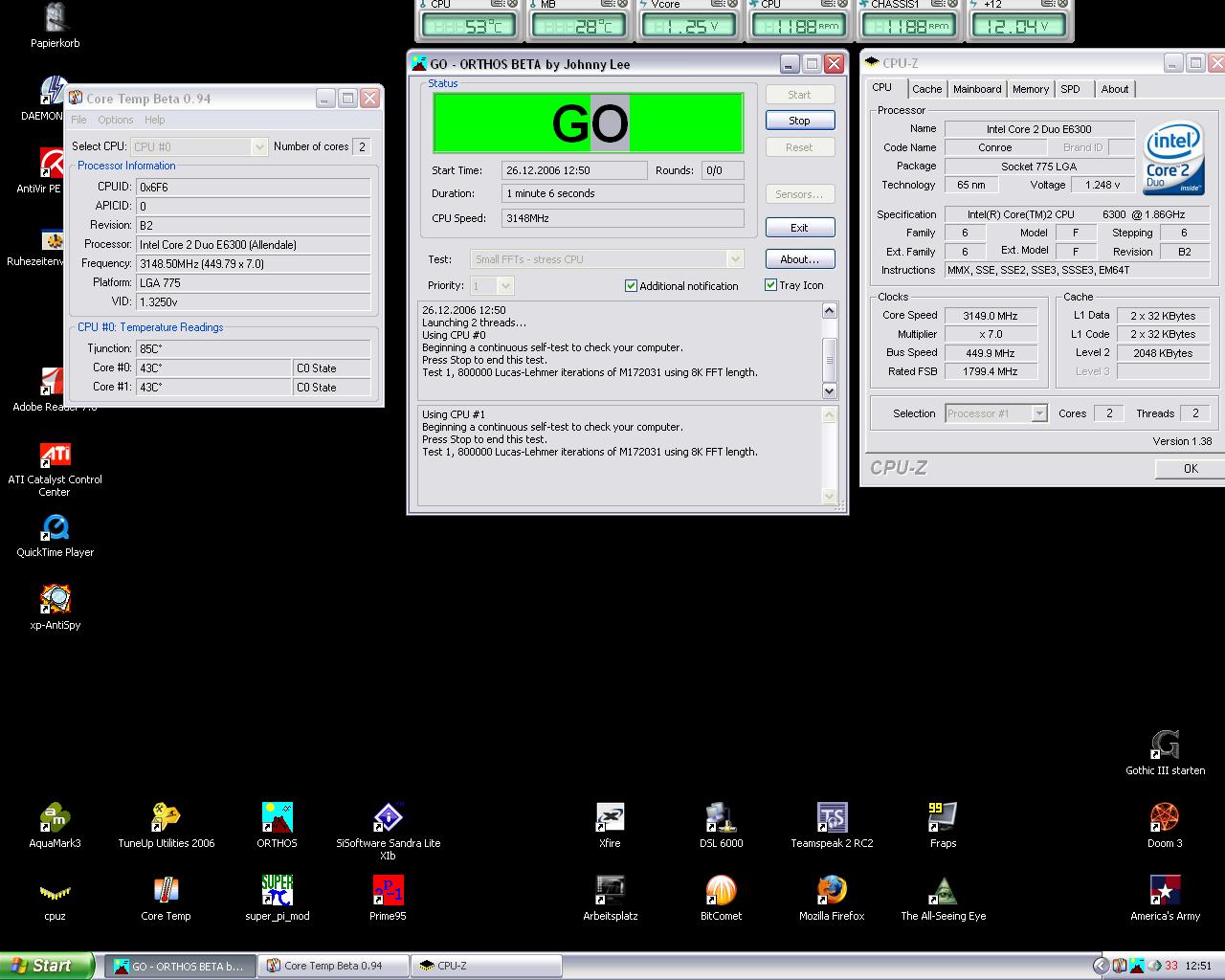Click the CPU Speed field in ORTHOS
This screenshot has height=980, width=1225.
(x=622, y=218)
